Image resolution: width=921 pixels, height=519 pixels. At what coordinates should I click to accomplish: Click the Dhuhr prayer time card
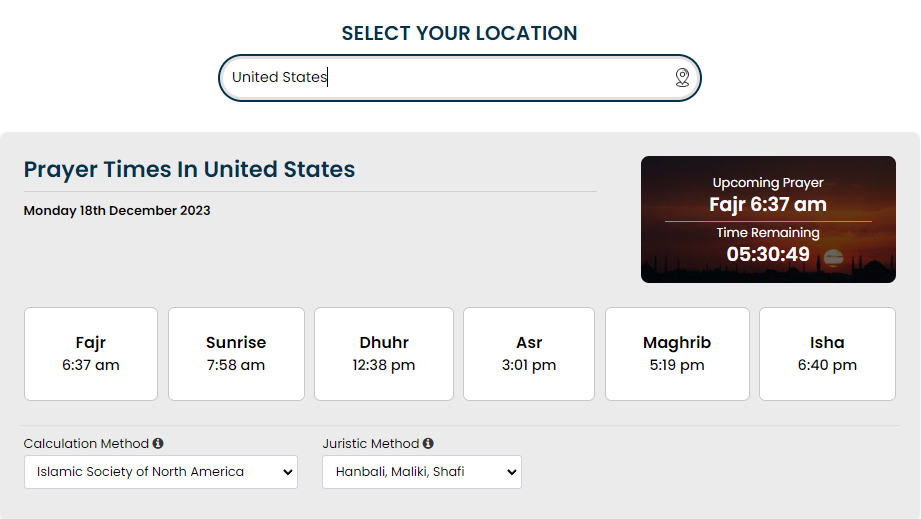coord(384,354)
